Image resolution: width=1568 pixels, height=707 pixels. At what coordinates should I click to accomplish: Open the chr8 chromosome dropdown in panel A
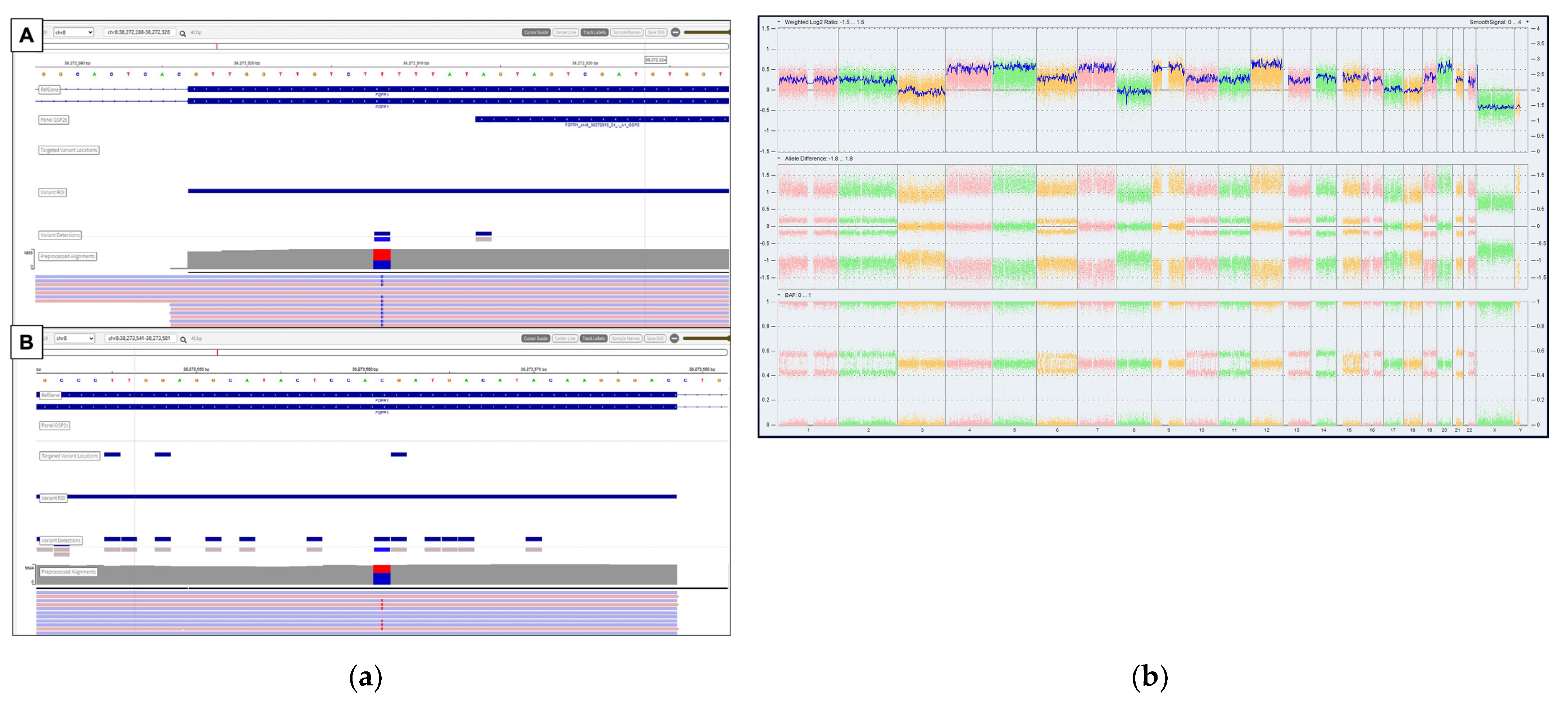[74, 32]
